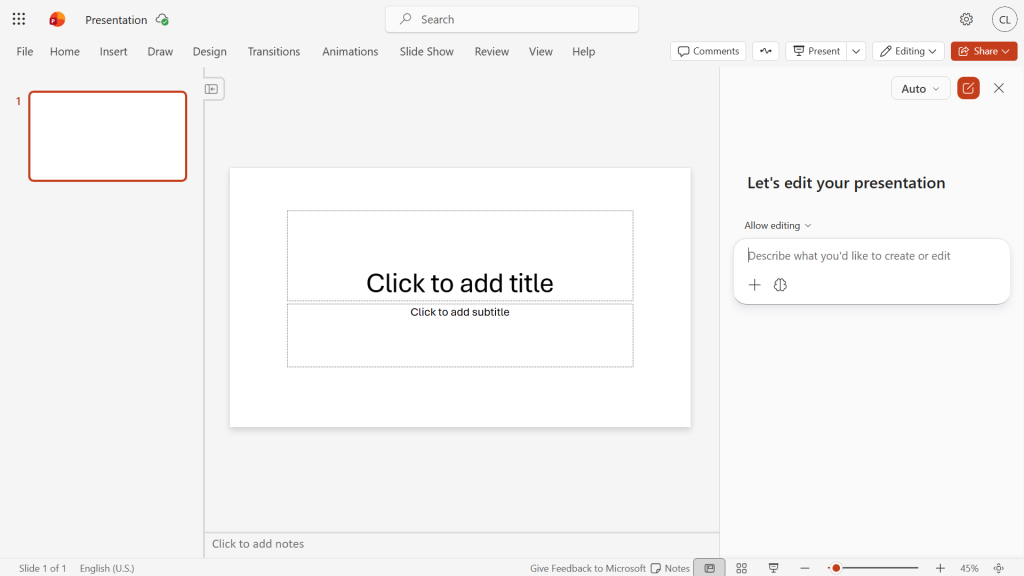Click Slide 1 of 1 indicator
Viewport: 1024px width, 576px height.
click(x=42, y=568)
